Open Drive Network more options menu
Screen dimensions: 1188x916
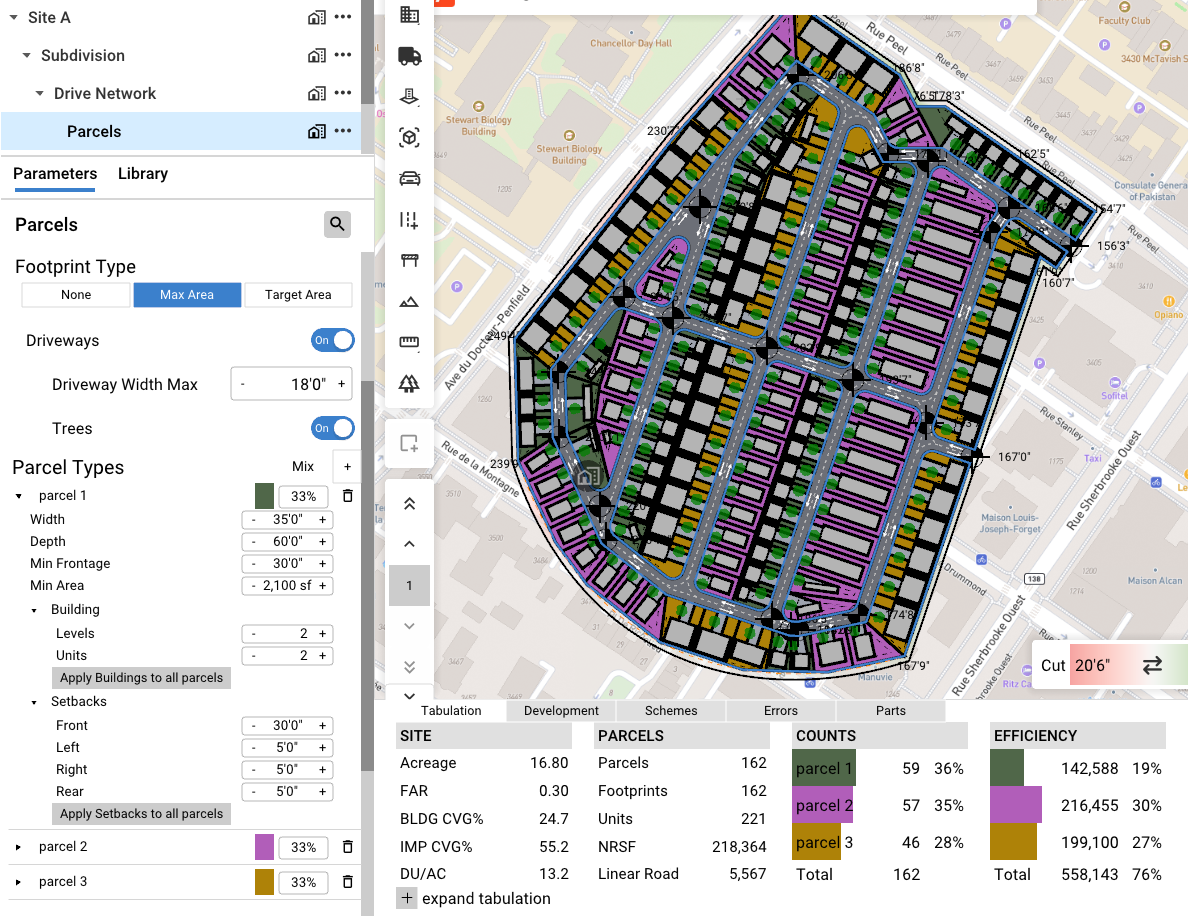tap(343, 92)
